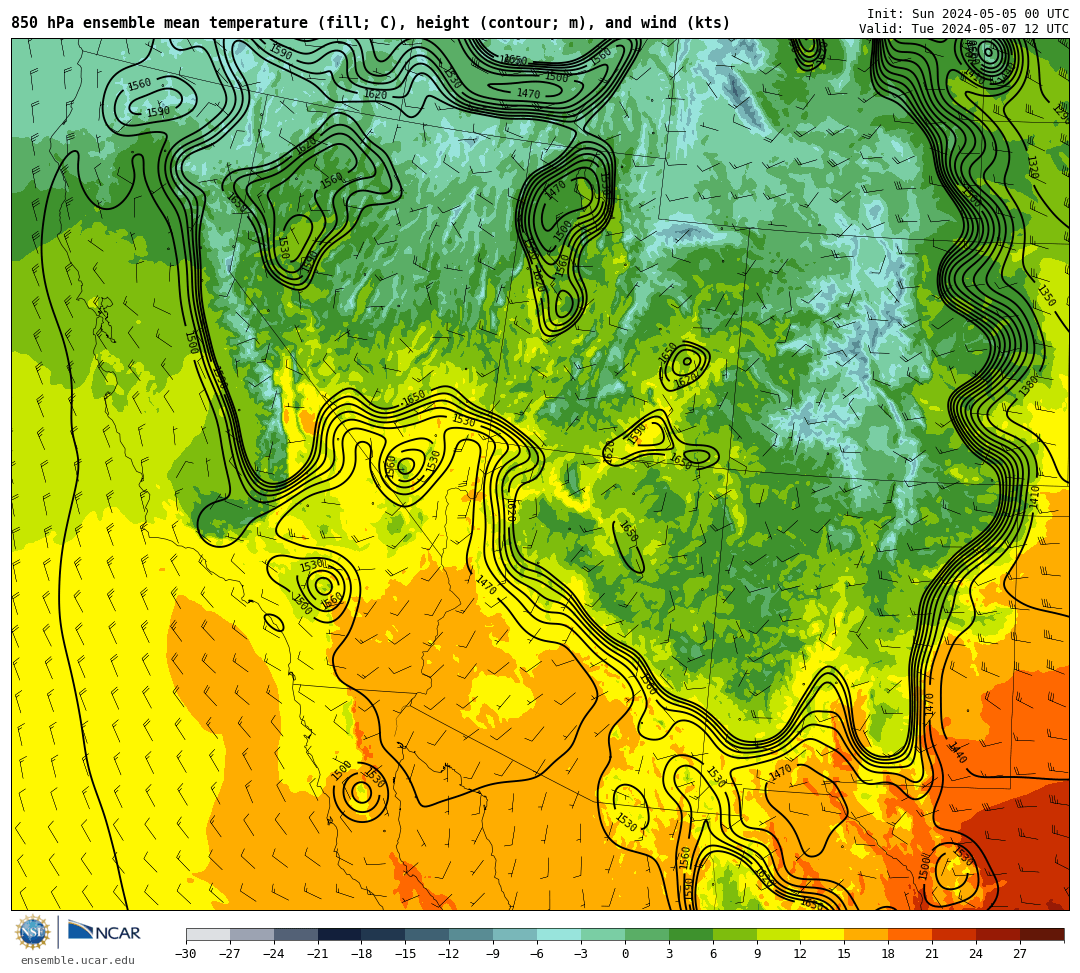Click the positive 9 colorbar tick label
The width and height of the screenshot is (1080, 973).
[757, 954]
